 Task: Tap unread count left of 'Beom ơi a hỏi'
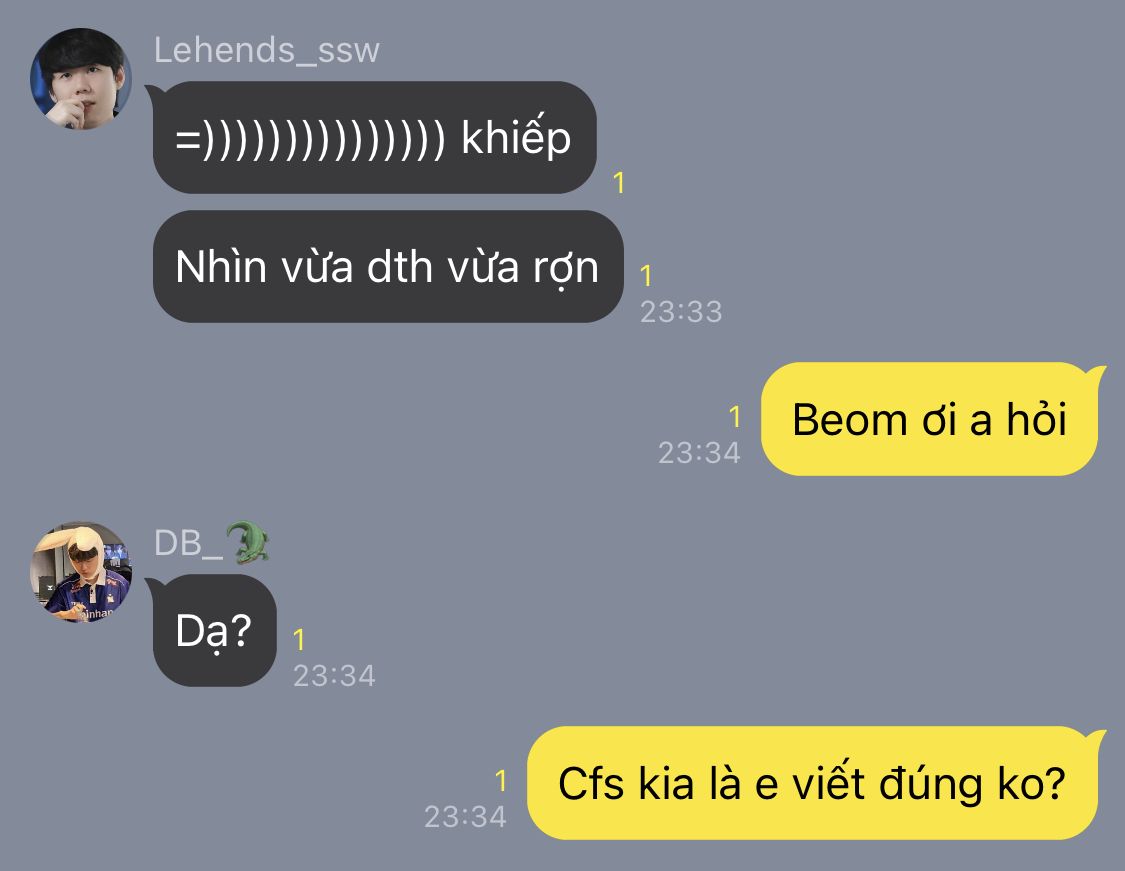pos(734,417)
